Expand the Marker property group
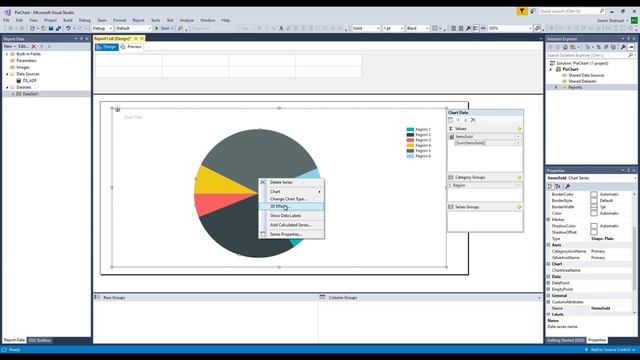 coord(549,220)
